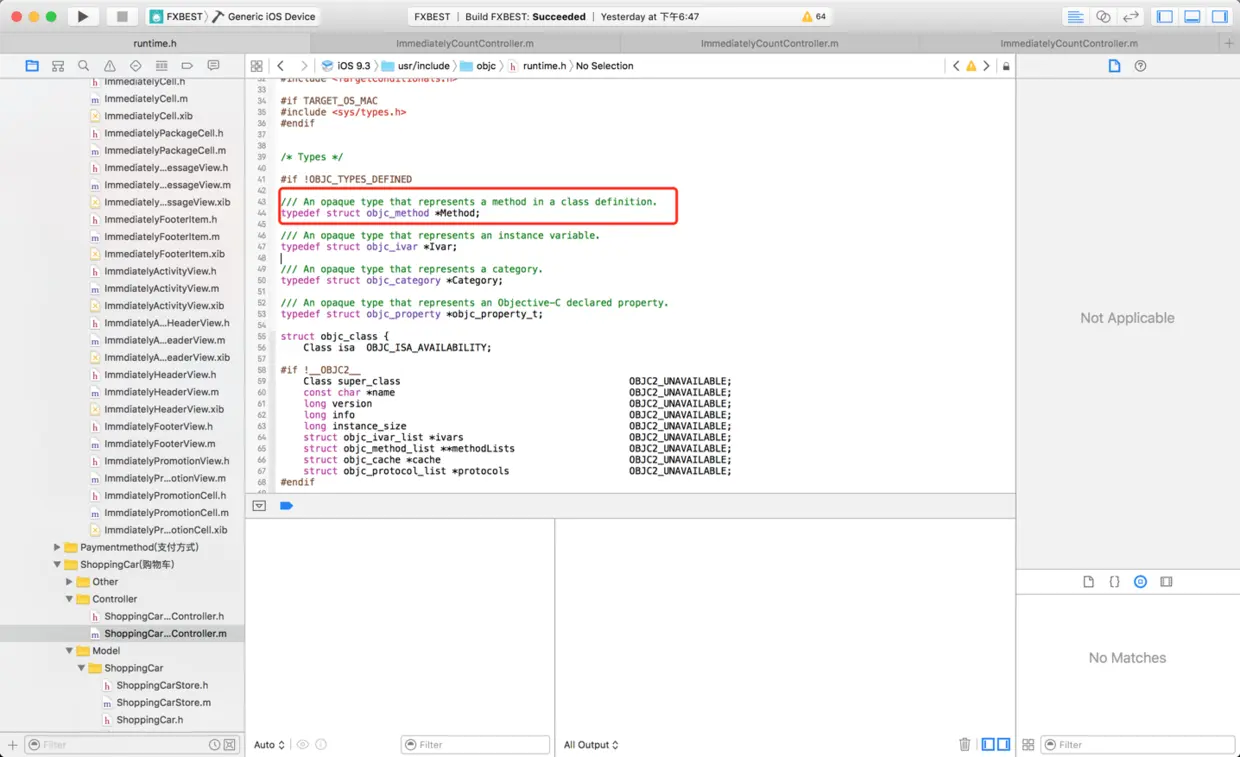Toggle the variables view pane
The image size is (1240, 757).
pyautogui.click(x=988, y=744)
